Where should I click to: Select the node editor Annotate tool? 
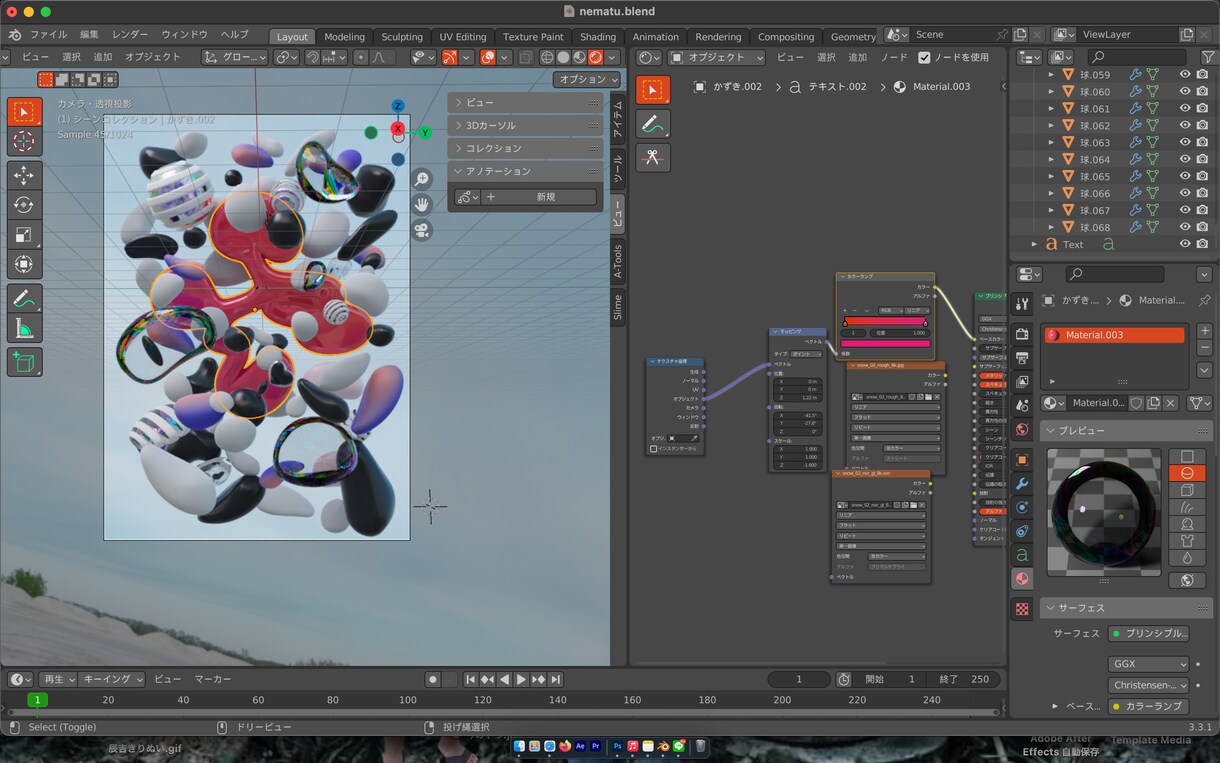pos(652,124)
